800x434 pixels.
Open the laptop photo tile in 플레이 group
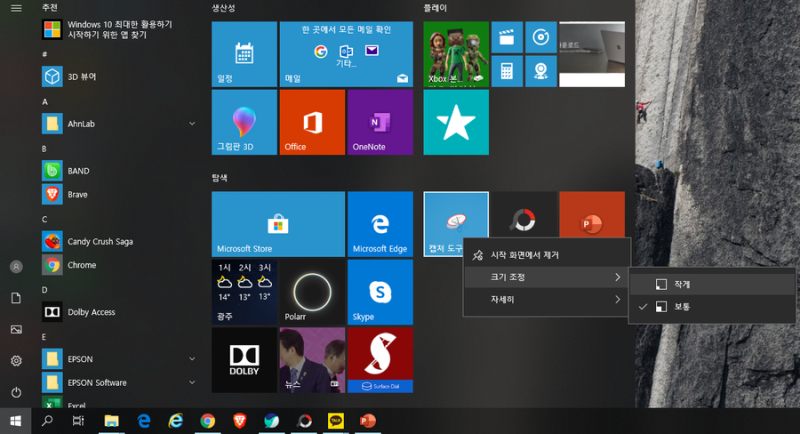(x=592, y=54)
